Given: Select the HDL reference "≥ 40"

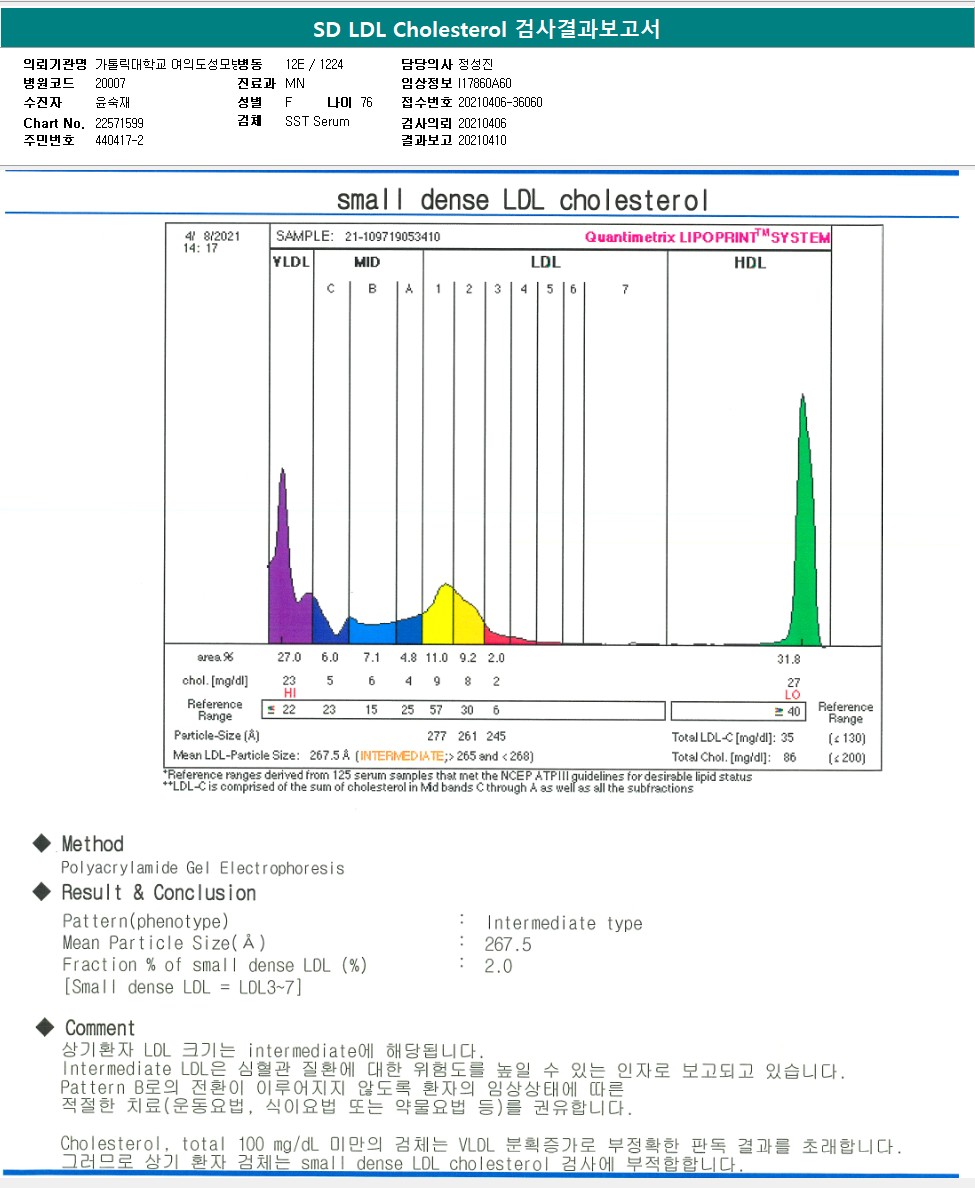Looking at the screenshot, I should click(787, 711).
